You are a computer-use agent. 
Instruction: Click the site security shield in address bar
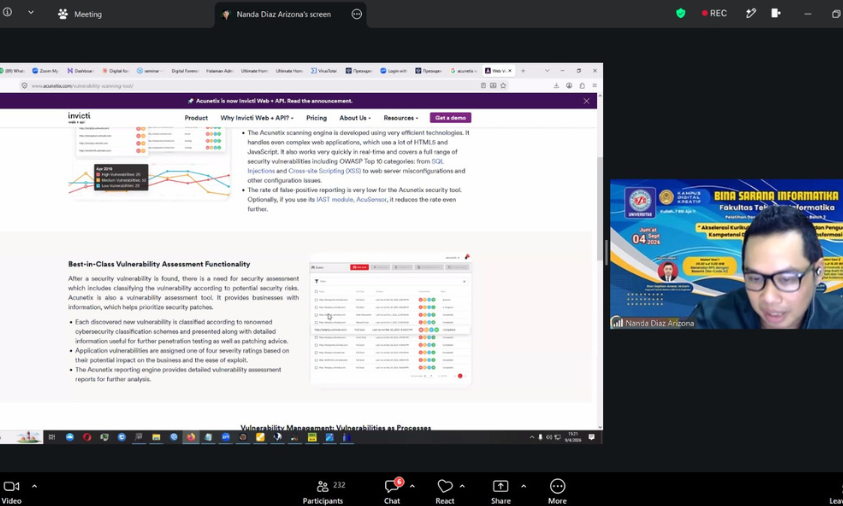(x=24, y=85)
